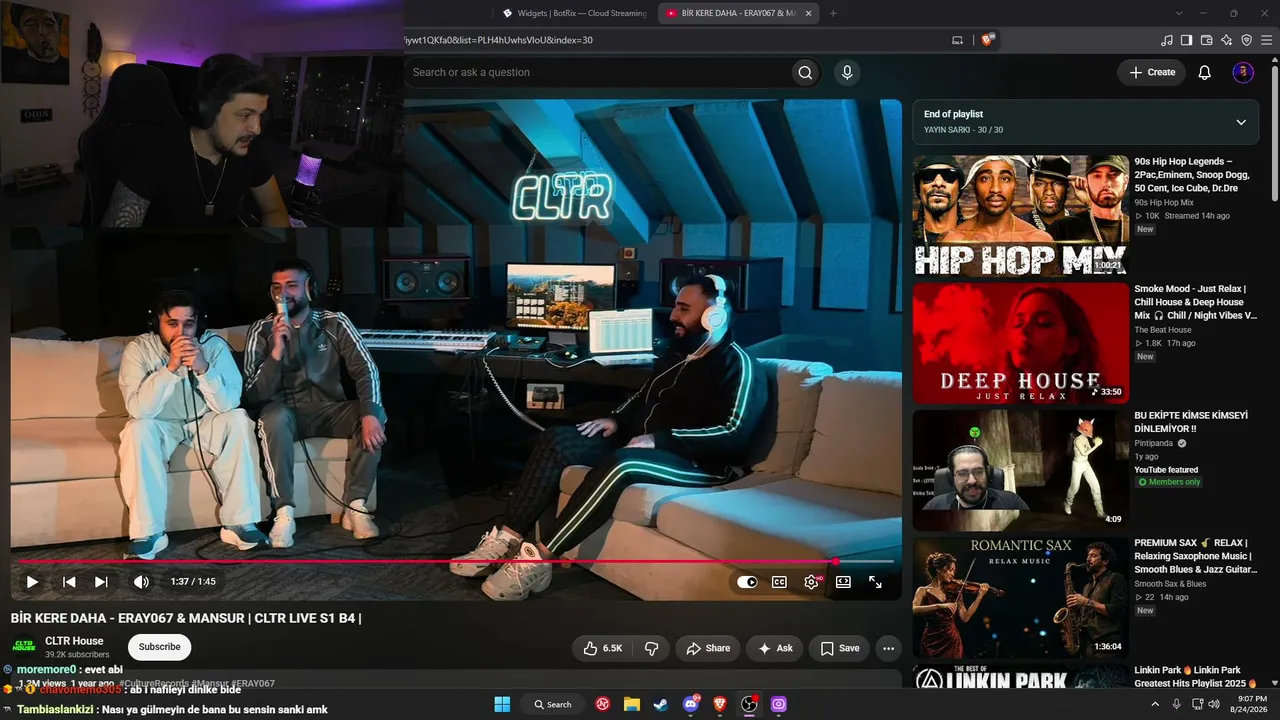Click the Pintipanda channel name
1280x720 pixels.
click(x=1154, y=443)
